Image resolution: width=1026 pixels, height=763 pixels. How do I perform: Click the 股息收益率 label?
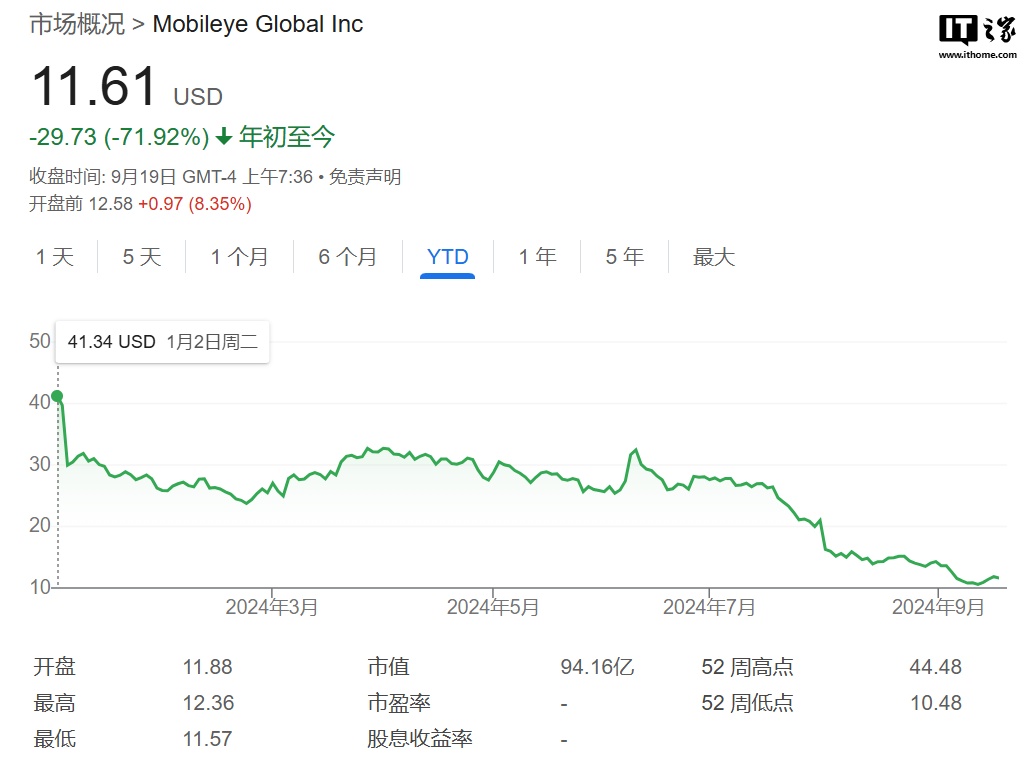point(420,739)
